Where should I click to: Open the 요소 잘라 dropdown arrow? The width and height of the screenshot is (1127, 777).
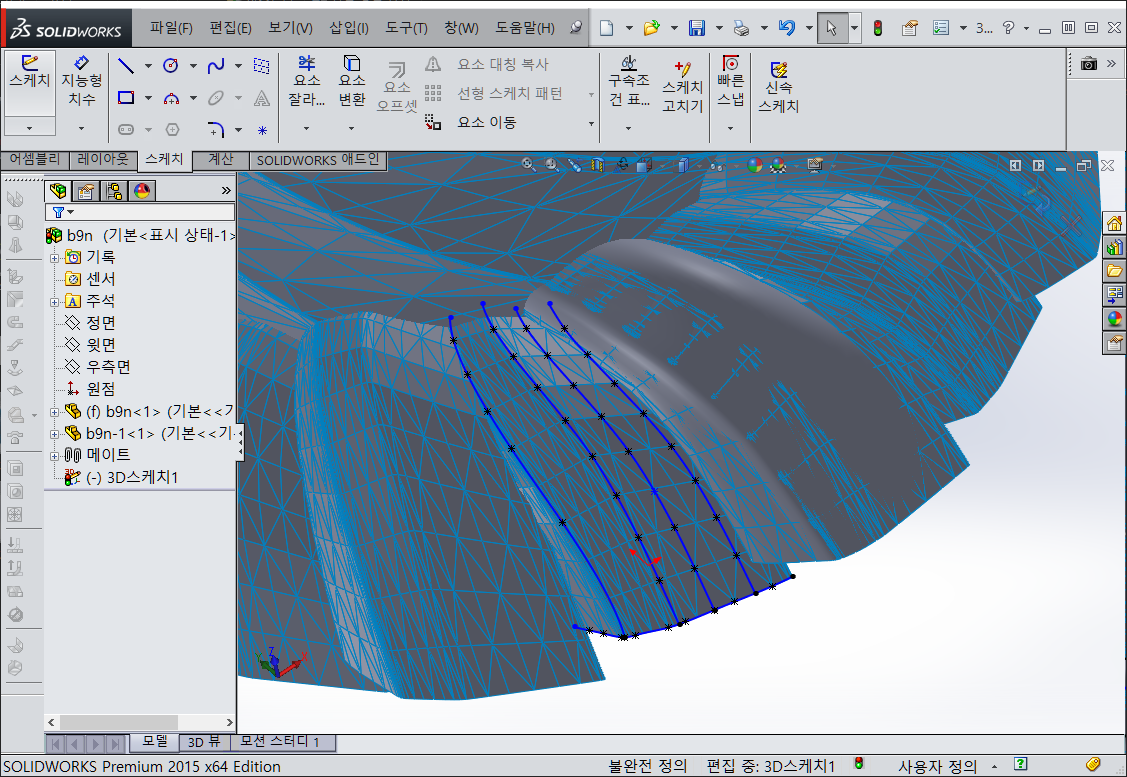point(307,129)
